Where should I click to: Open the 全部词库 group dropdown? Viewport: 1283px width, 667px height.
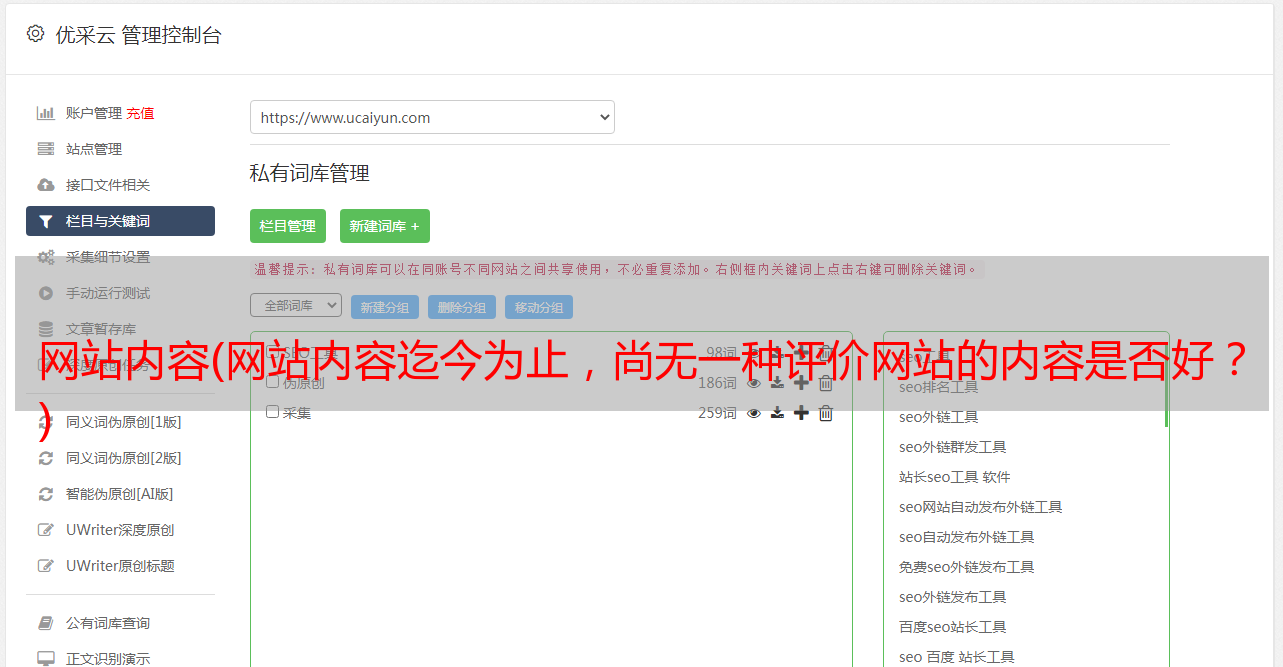296,305
